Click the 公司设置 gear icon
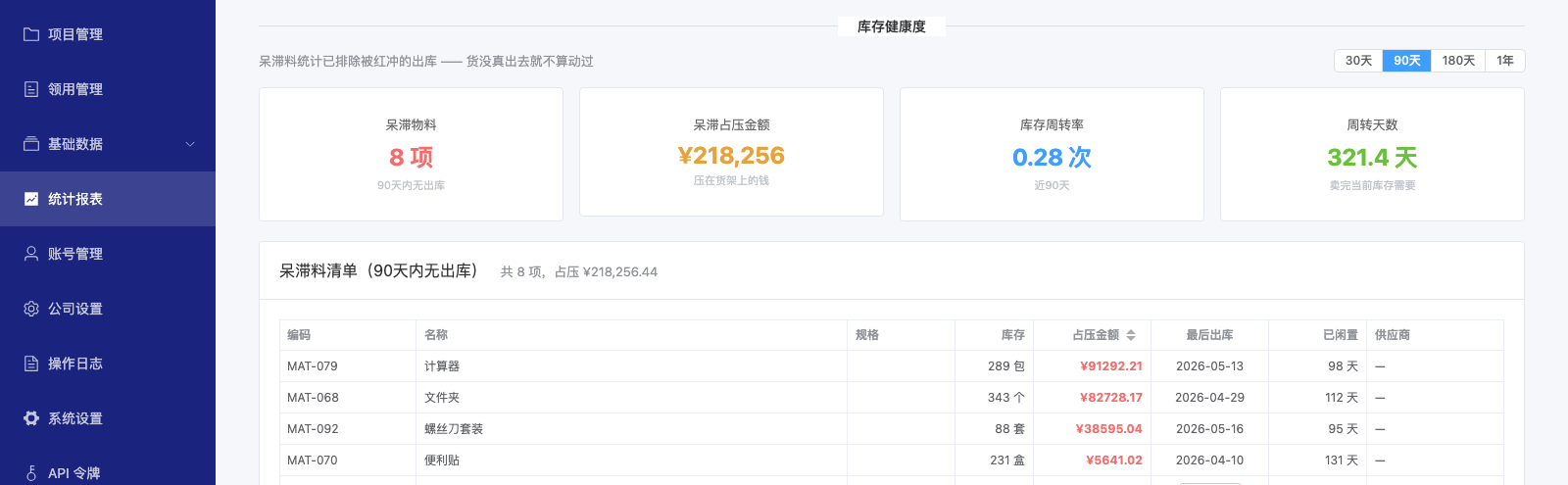The width and height of the screenshot is (1568, 485). tap(31, 309)
